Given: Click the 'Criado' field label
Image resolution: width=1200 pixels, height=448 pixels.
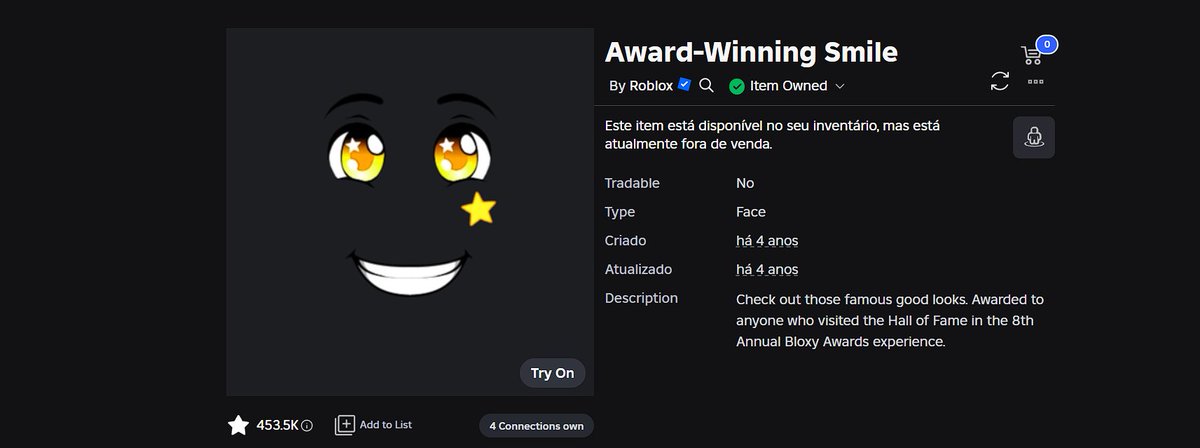Looking at the screenshot, I should coord(626,241).
